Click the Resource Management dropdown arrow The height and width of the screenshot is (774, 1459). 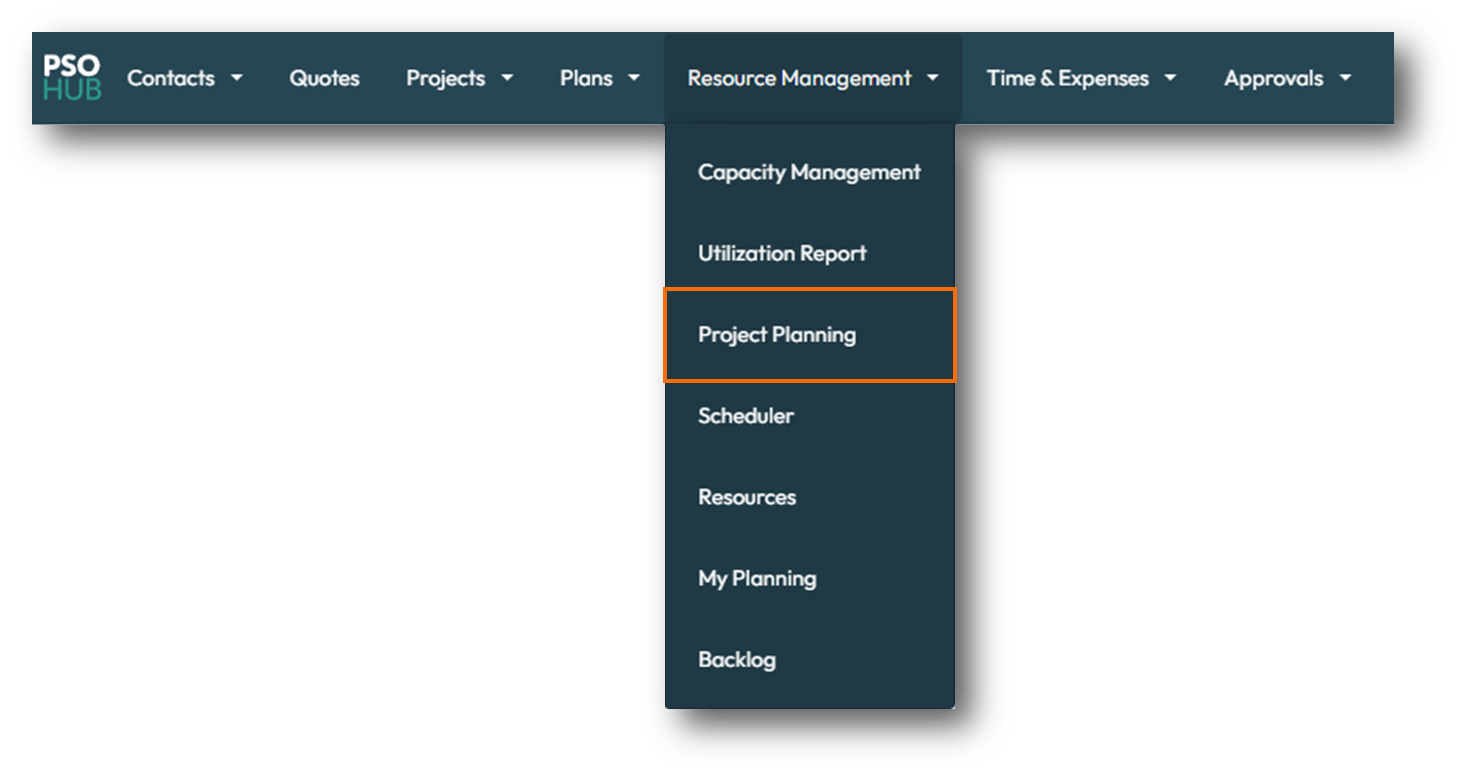pos(933,78)
